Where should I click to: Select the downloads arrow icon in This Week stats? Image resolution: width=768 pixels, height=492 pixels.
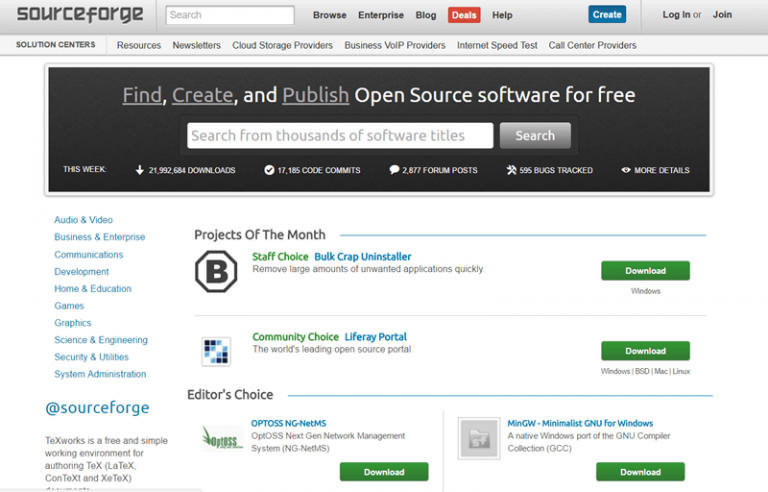pyautogui.click(x=140, y=170)
